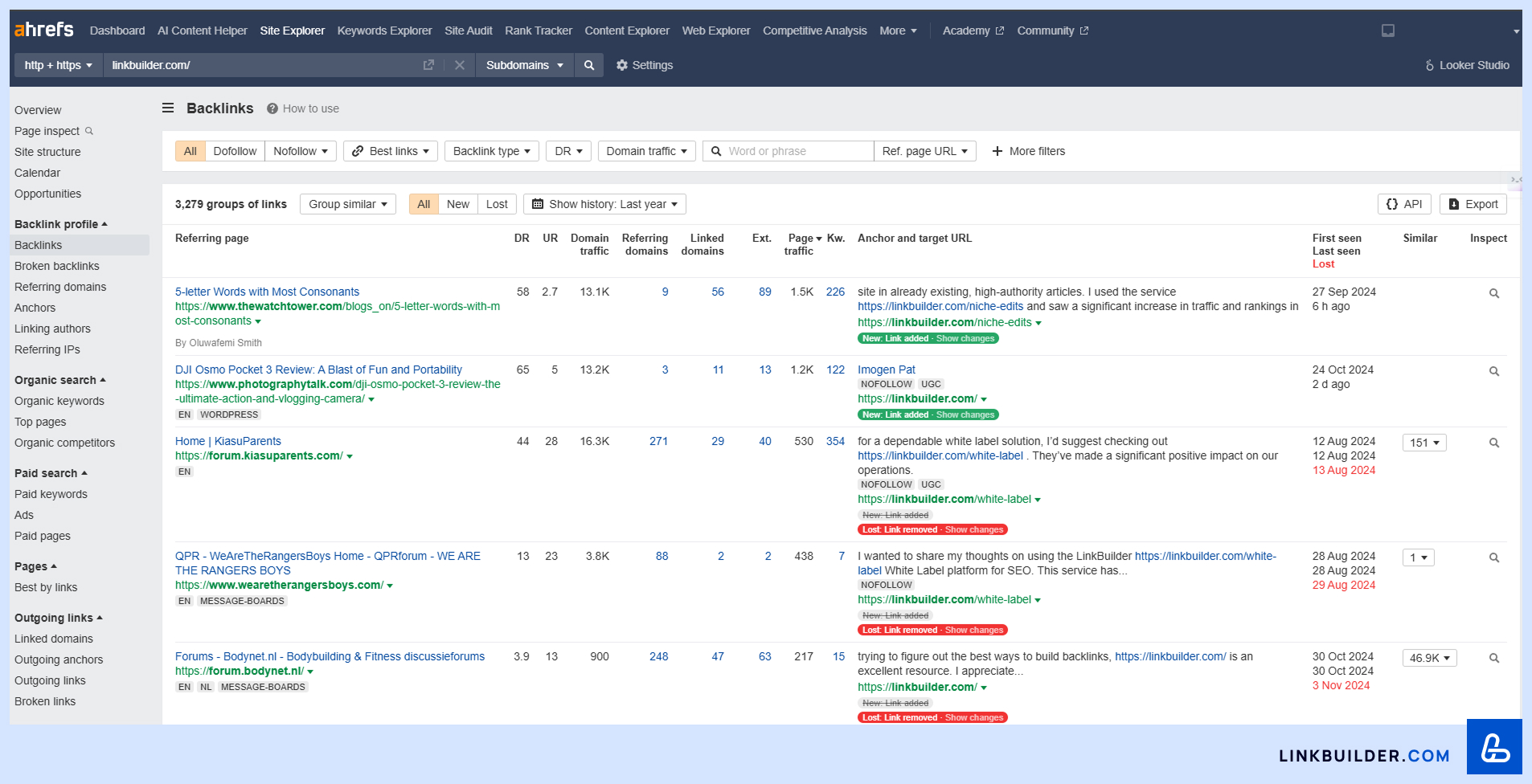Image resolution: width=1532 pixels, height=784 pixels.
Task: Click the Ahrefs logo
Action: 44,30
